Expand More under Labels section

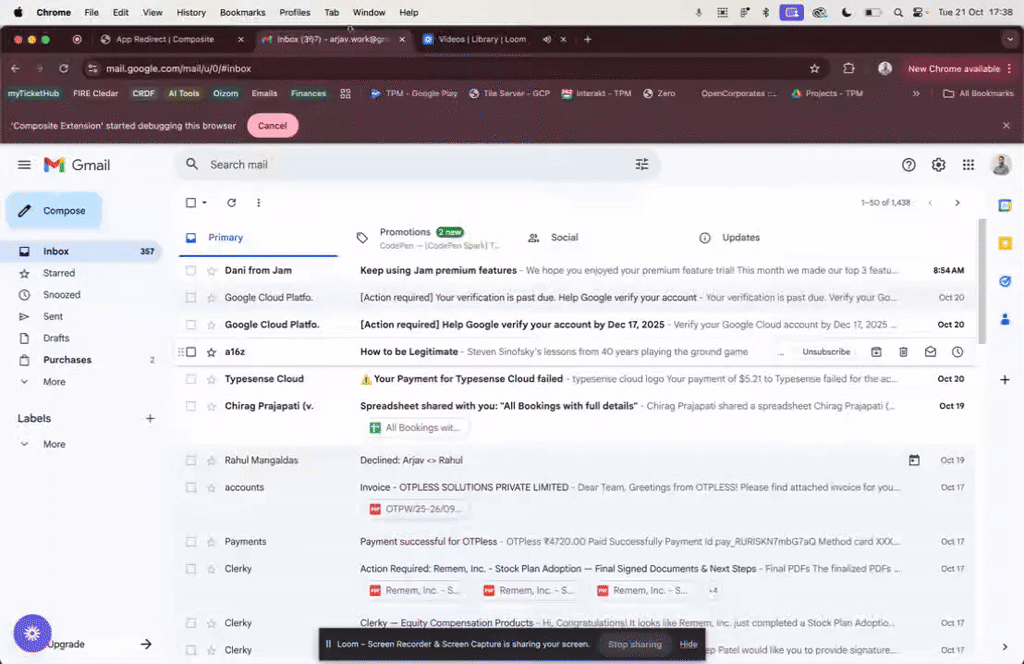click(54, 444)
